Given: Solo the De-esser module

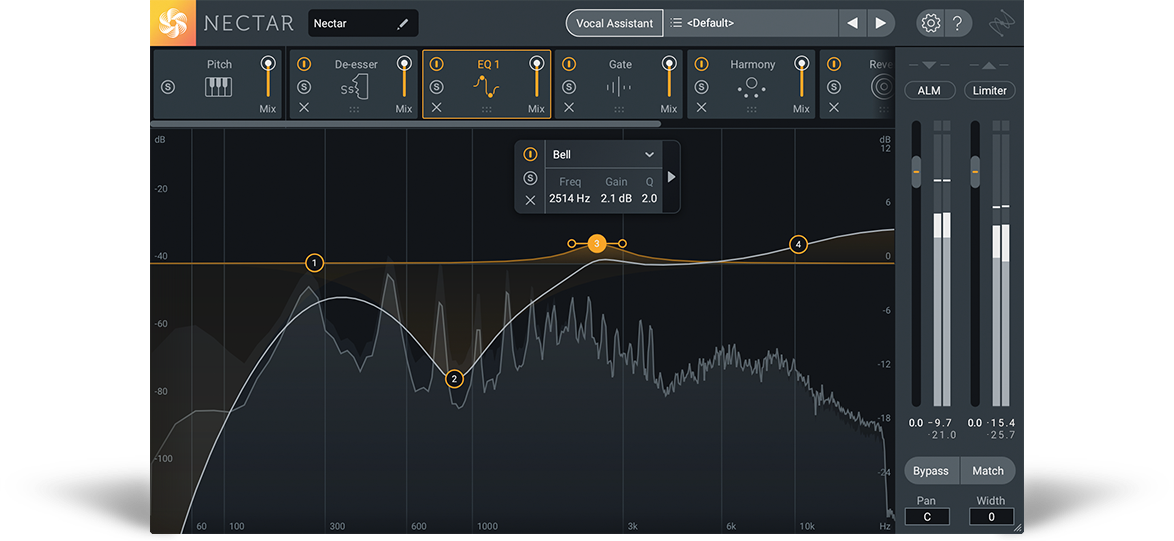Looking at the screenshot, I should click(303, 87).
